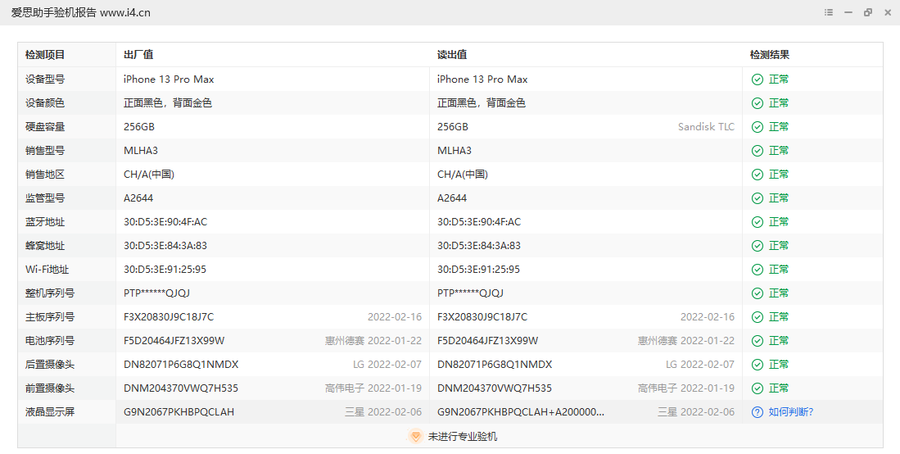Viewport: 900px width, 454px height.
Task: Click read LCD maker 三星 2022-02-06
Action: coord(696,412)
